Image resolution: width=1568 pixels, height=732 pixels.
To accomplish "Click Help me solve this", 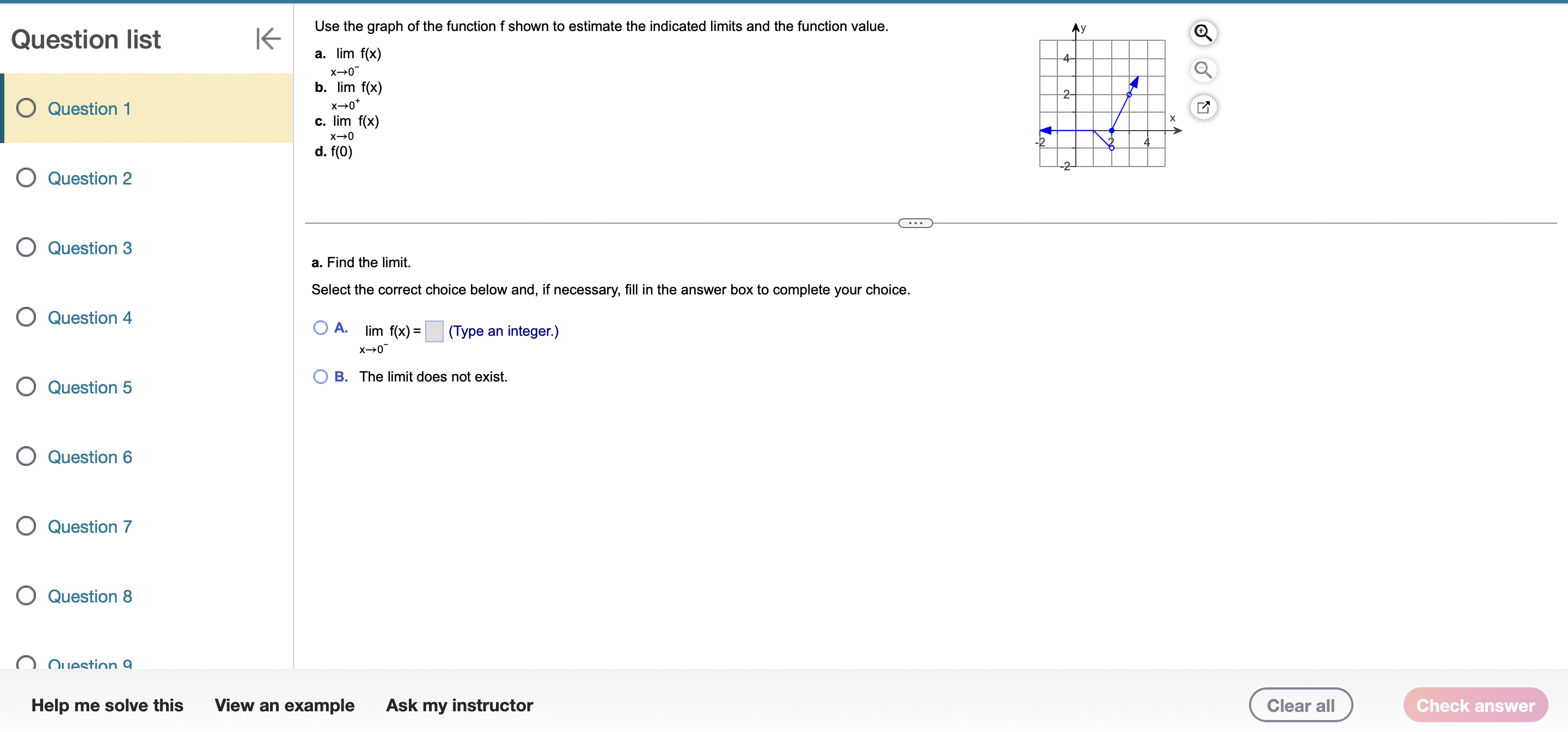I will coord(107,705).
